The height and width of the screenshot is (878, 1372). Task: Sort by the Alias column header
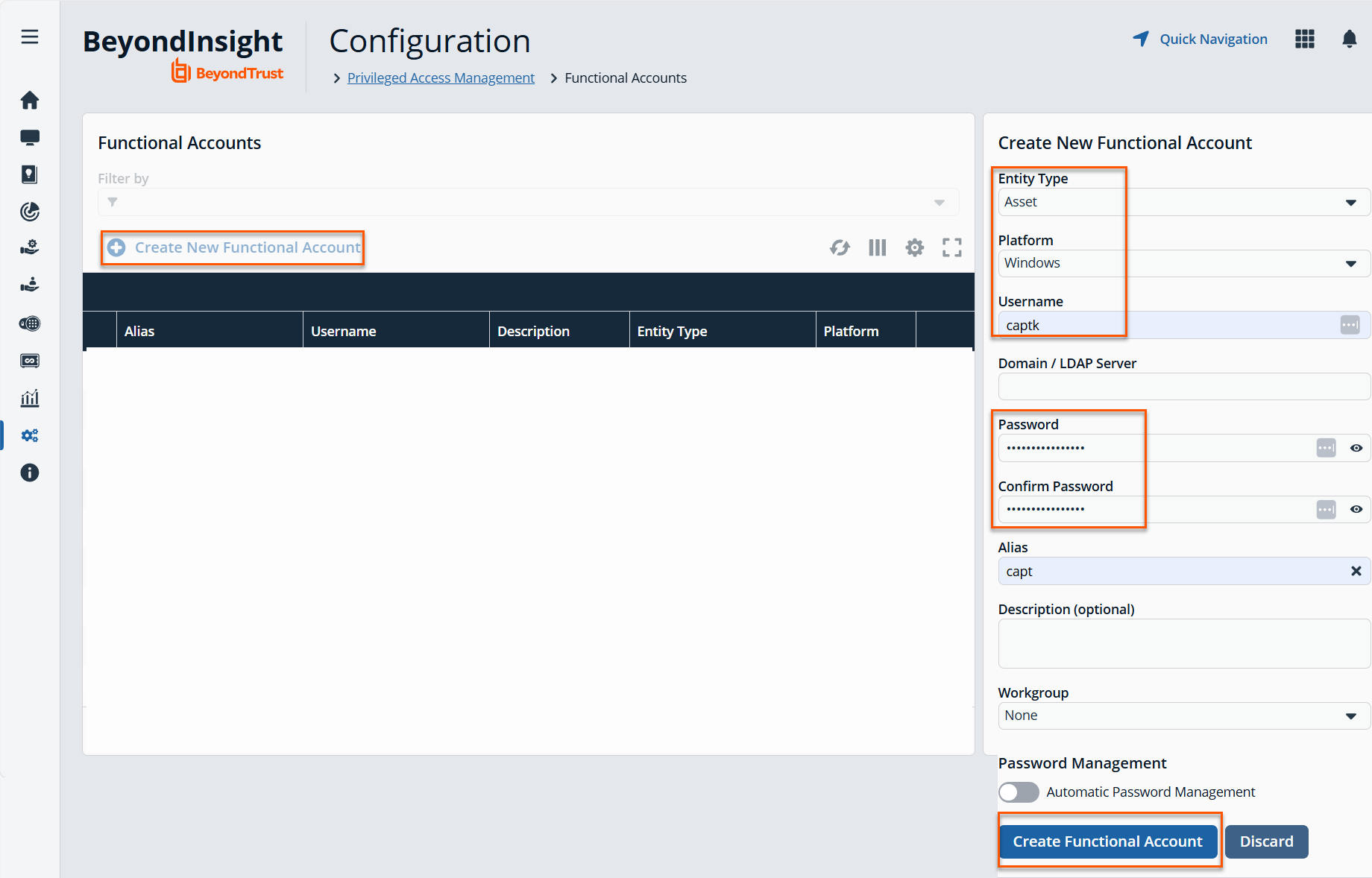coord(210,331)
